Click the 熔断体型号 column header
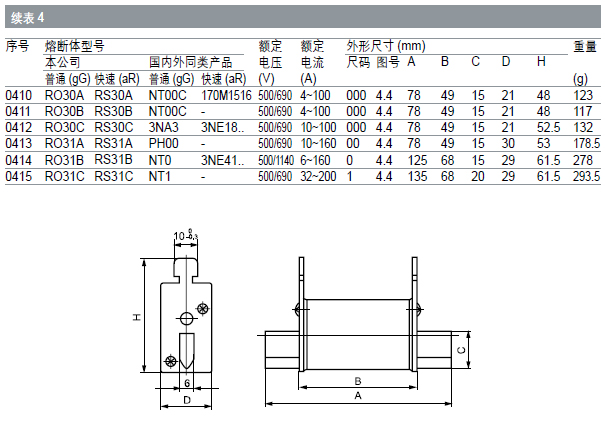 [x=76, y=46]
